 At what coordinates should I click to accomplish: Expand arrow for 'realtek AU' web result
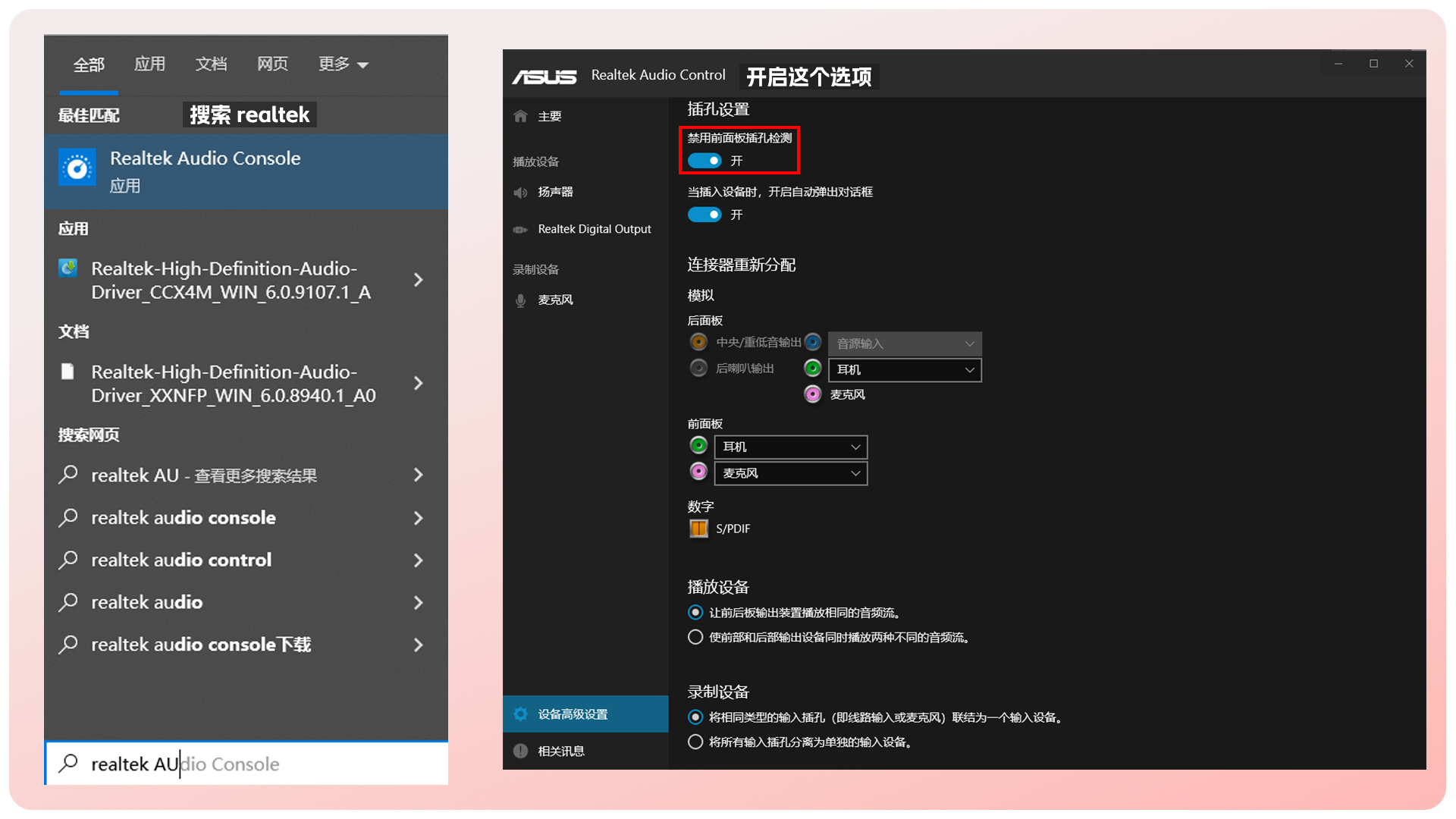418,475
